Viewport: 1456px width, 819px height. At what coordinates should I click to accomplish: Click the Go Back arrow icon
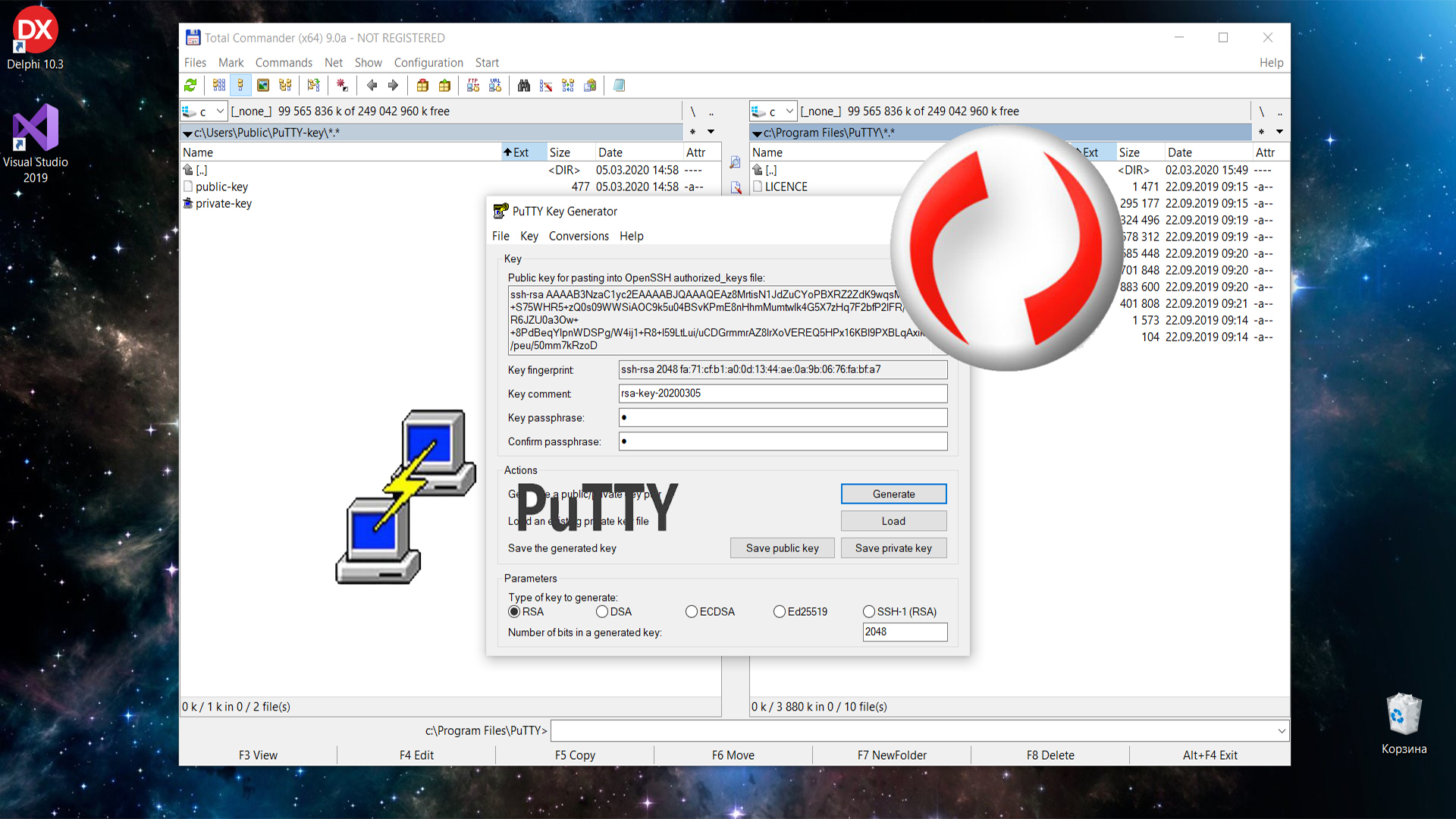coord(372,86)
